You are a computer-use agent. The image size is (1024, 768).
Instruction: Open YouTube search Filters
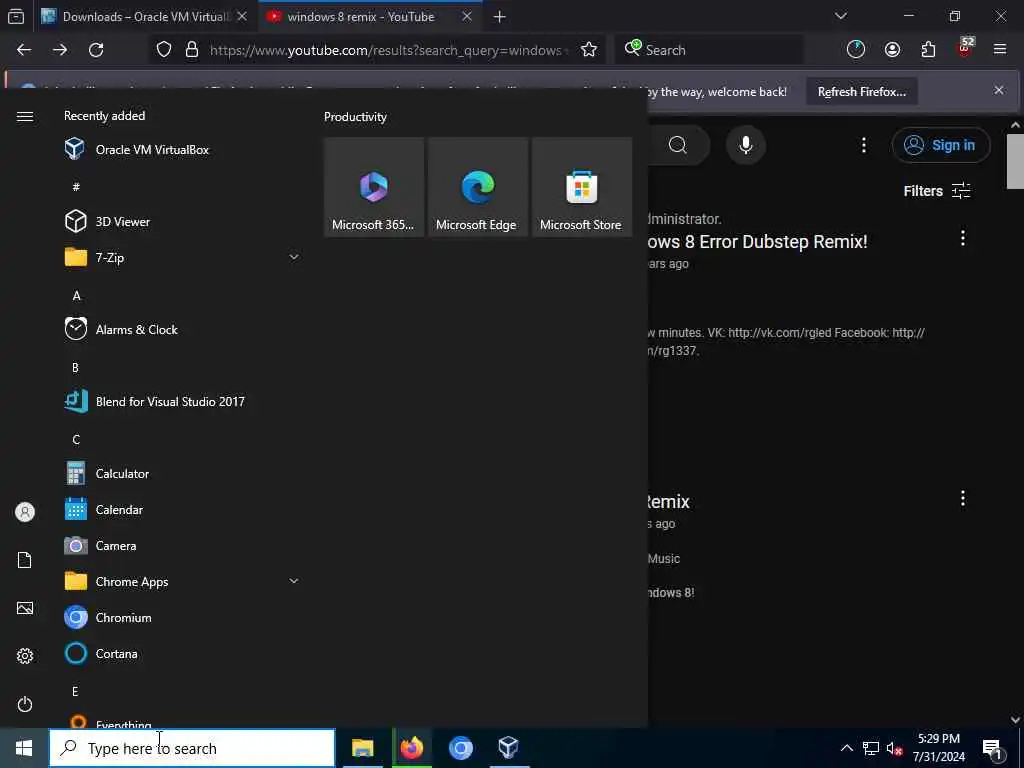click(937, 191)
